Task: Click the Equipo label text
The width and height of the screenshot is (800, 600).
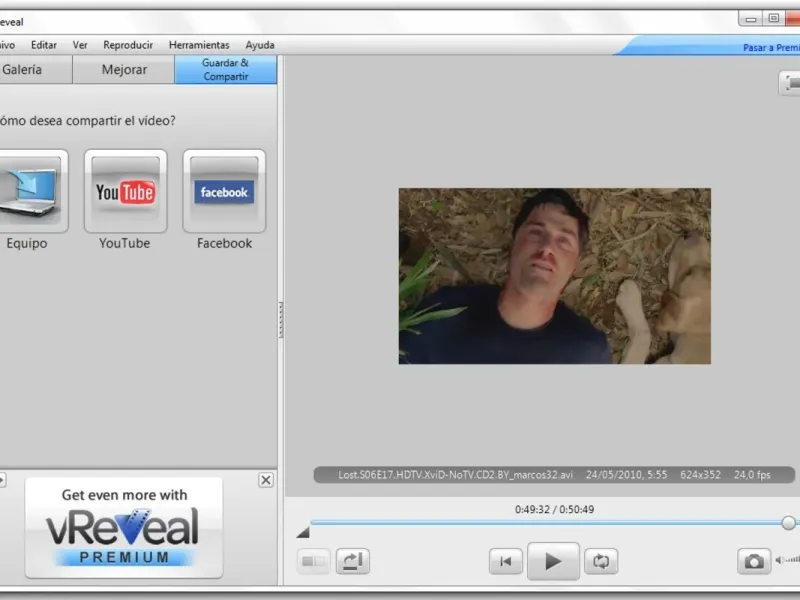Action: point(27,244)
